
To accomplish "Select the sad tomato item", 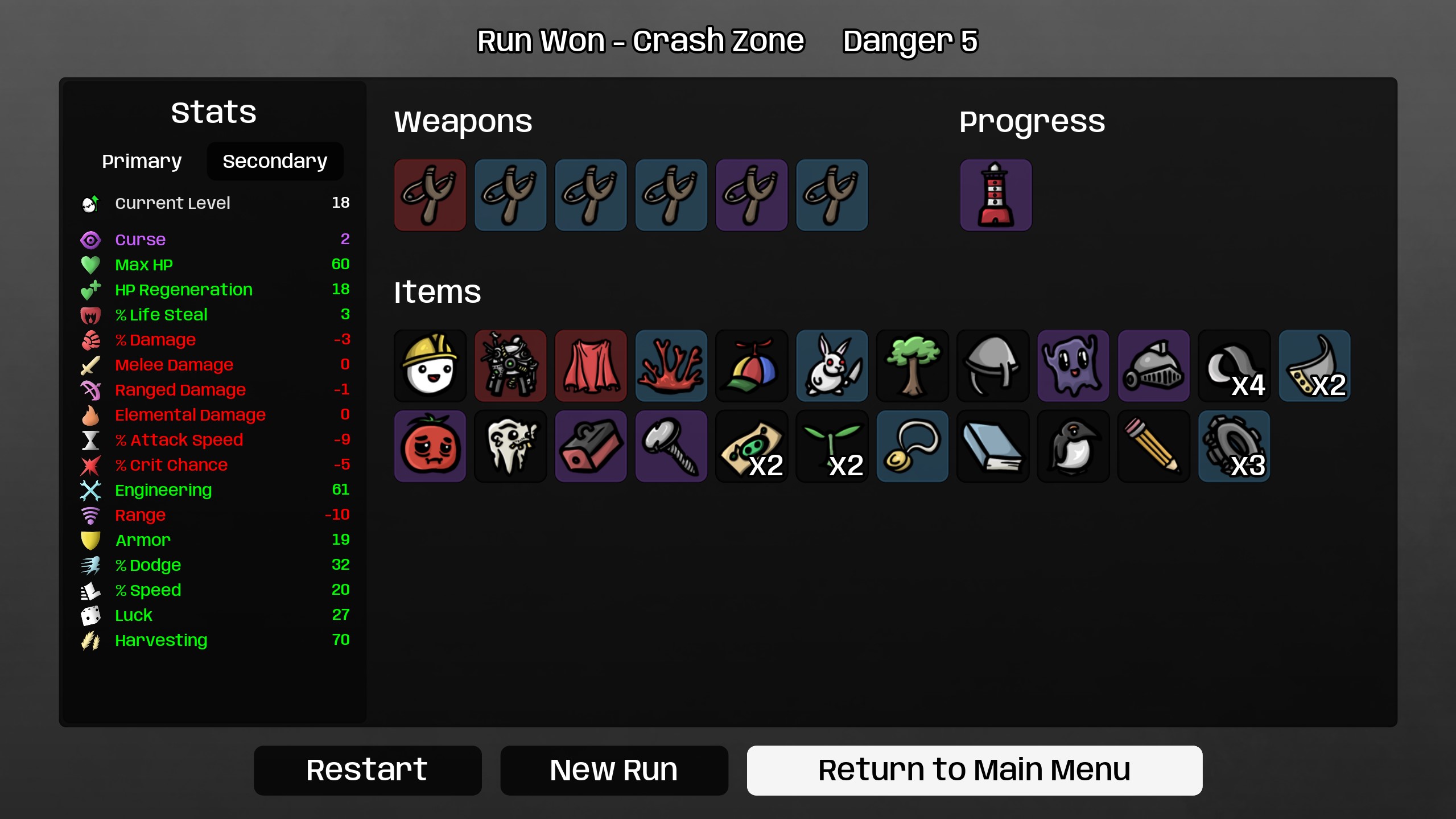I will coord(430,446).
